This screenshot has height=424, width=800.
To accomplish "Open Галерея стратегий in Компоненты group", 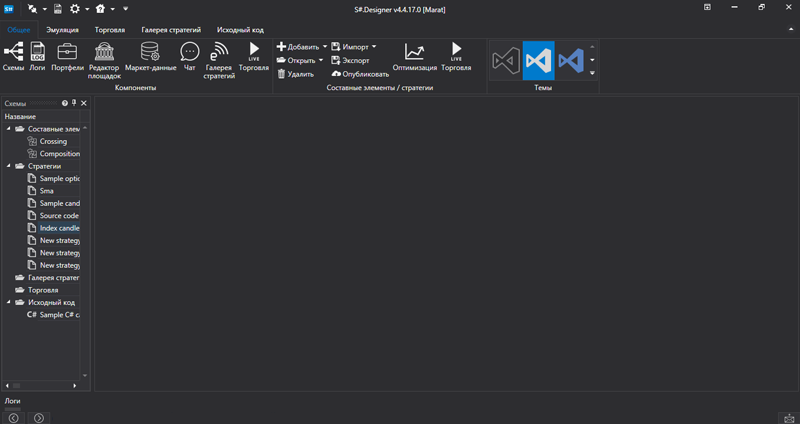I will 219,59.
